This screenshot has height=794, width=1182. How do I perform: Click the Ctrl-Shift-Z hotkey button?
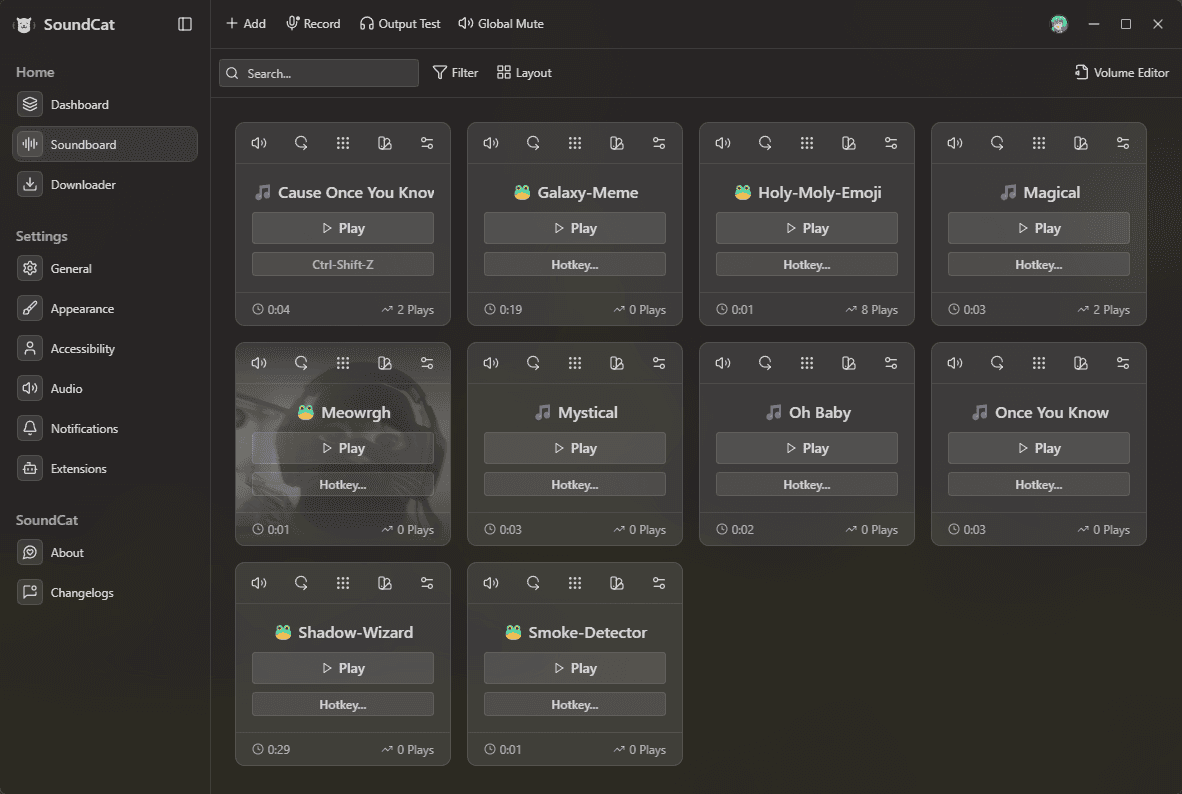point(343,264)
